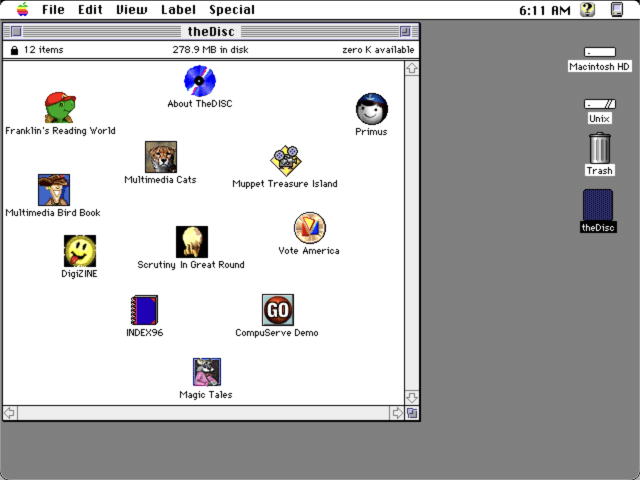This screenshot has width=640, height=480.
Task: Open the Help balloon menu icon
Action: pos(588,9)
